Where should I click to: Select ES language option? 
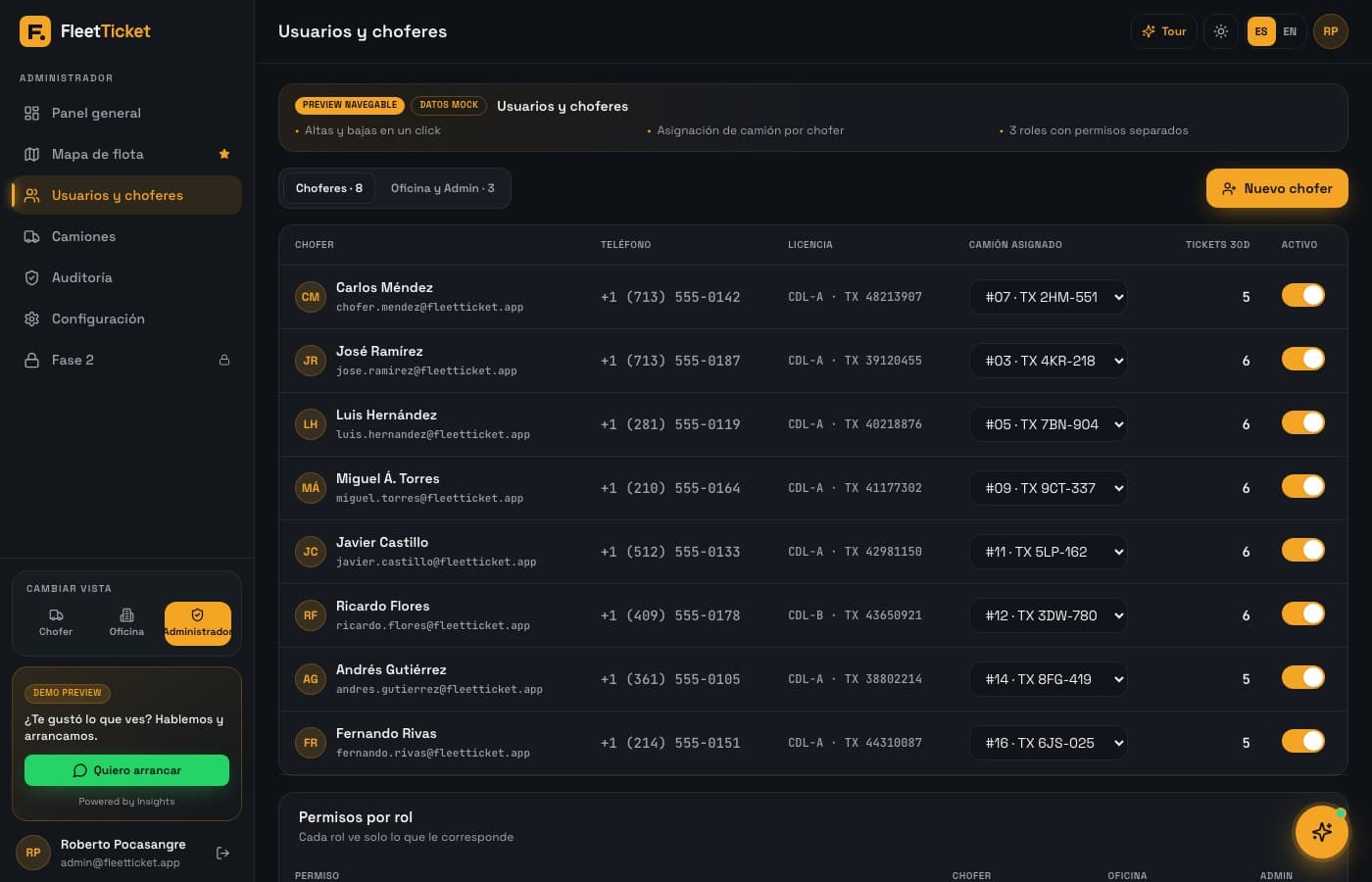tap(1261, 31)
